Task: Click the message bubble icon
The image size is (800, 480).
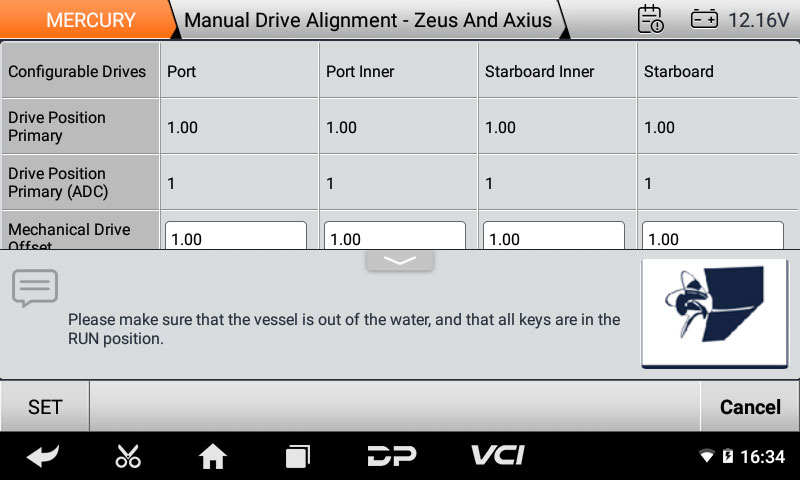Action: [35, 288]
